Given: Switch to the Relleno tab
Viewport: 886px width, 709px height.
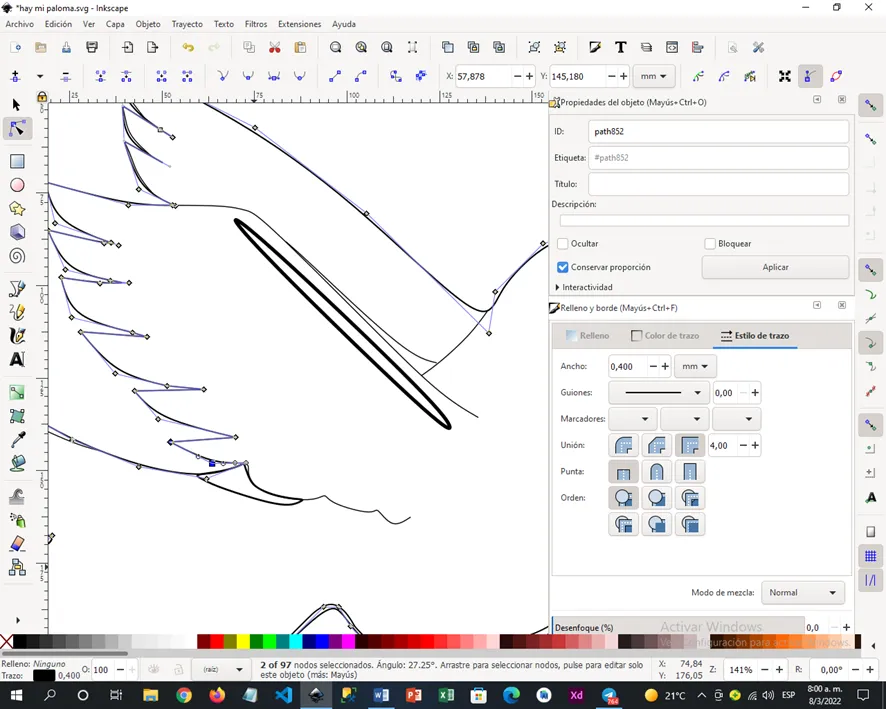Looking at the screenshot, I should pyautogui.click(x=588, y=336).
